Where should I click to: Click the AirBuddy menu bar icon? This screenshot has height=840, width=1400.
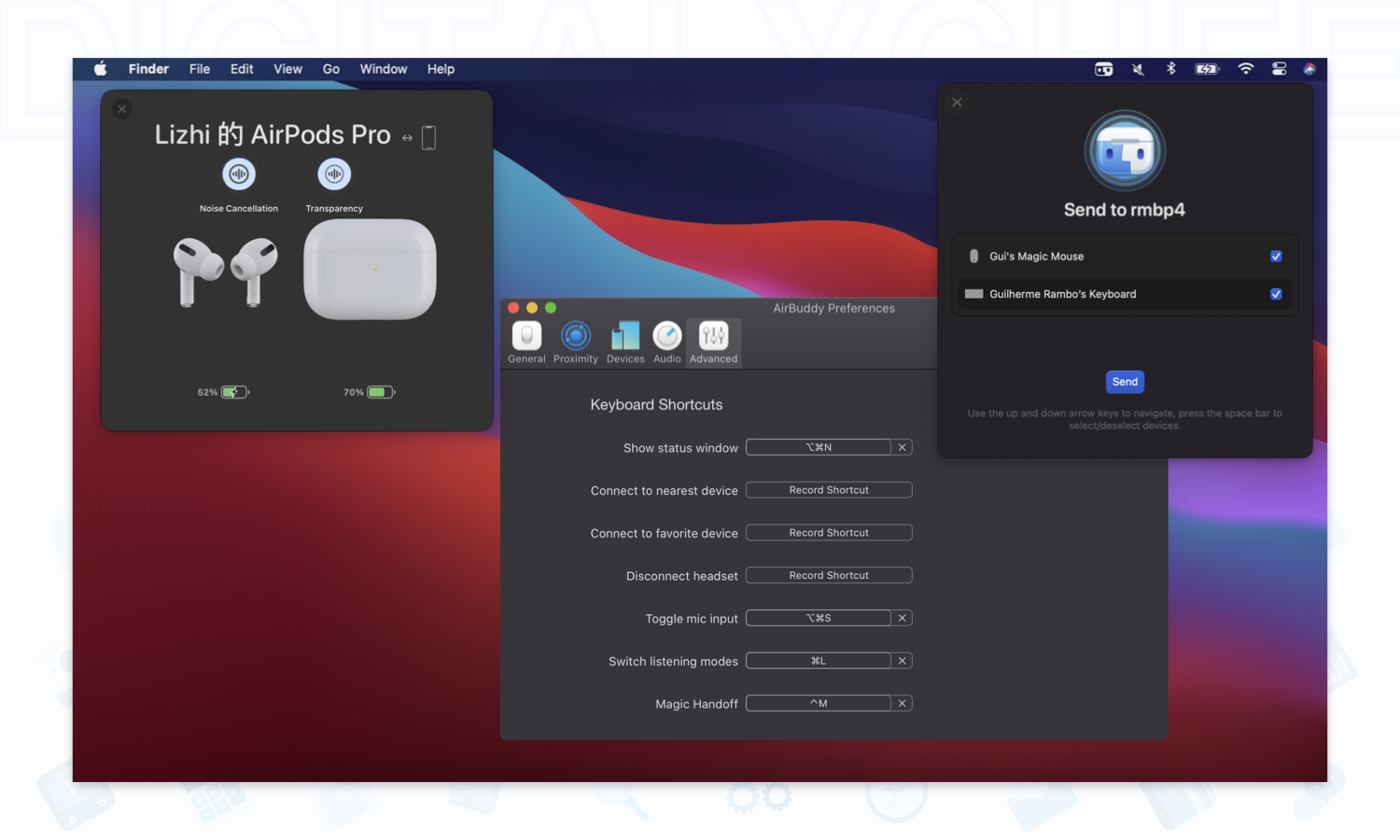pyautogui.click(x=1104, y=69)
